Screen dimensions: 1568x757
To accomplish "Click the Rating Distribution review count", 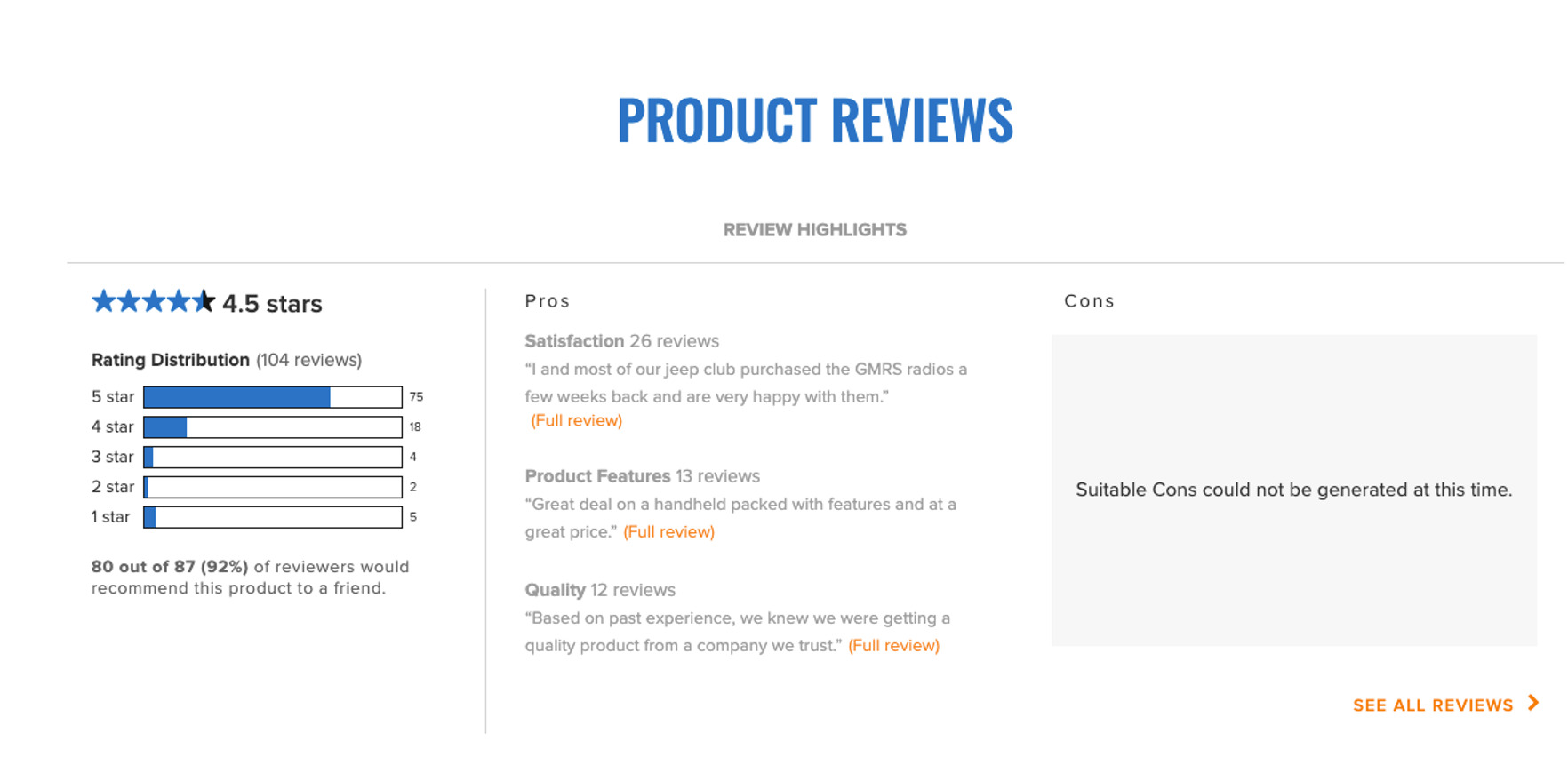I will pyautogui.click(x=308, y=360).
